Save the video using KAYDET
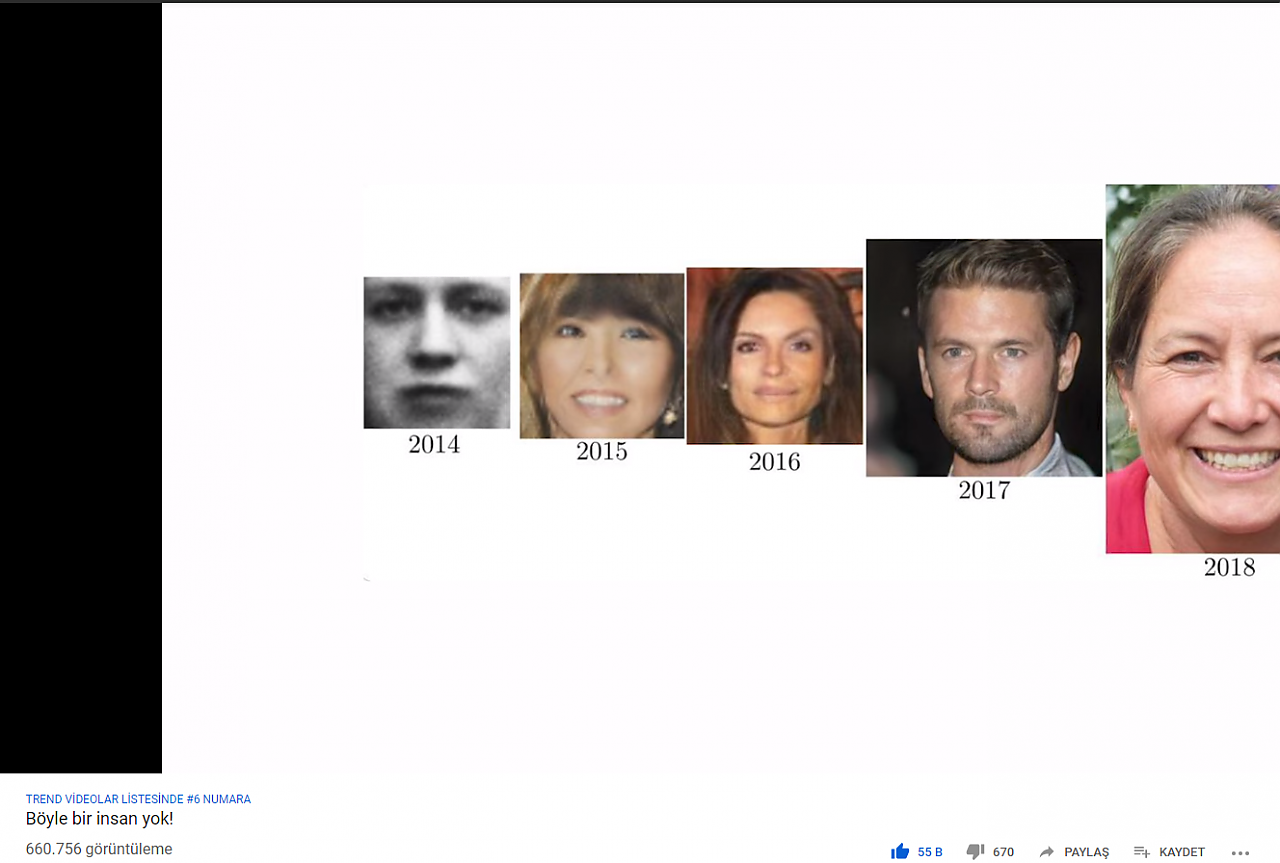Screen dimensions: 1280x863 (x=1169, y=852)
